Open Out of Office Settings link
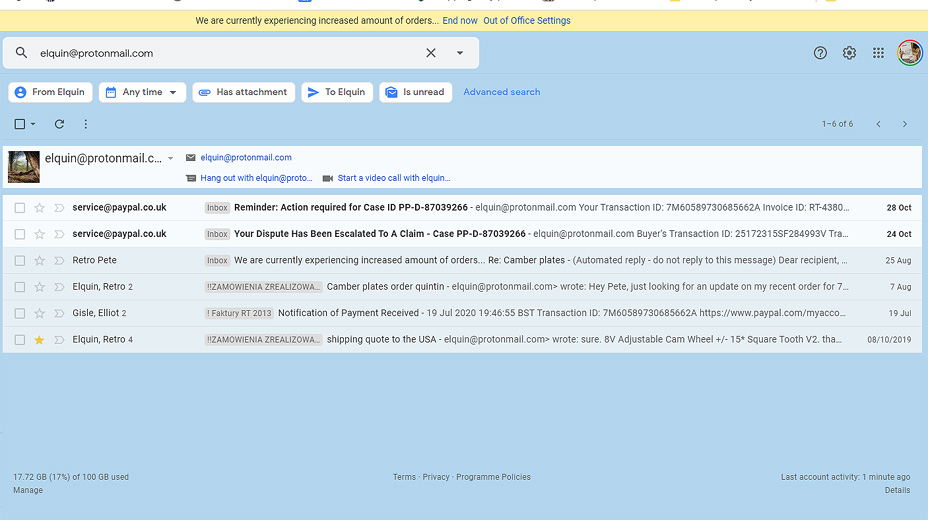This screenshot has height=520, width=928. (527, 21)
